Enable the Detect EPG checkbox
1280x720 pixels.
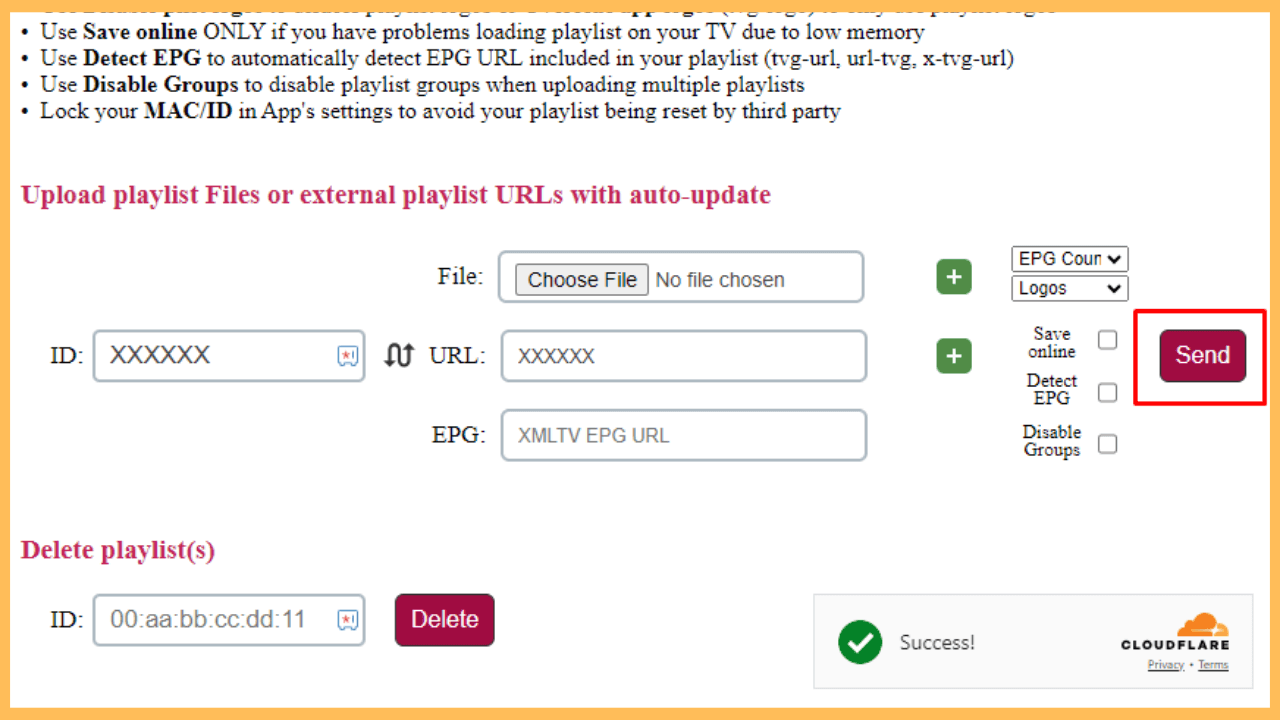click(1107, 392)
